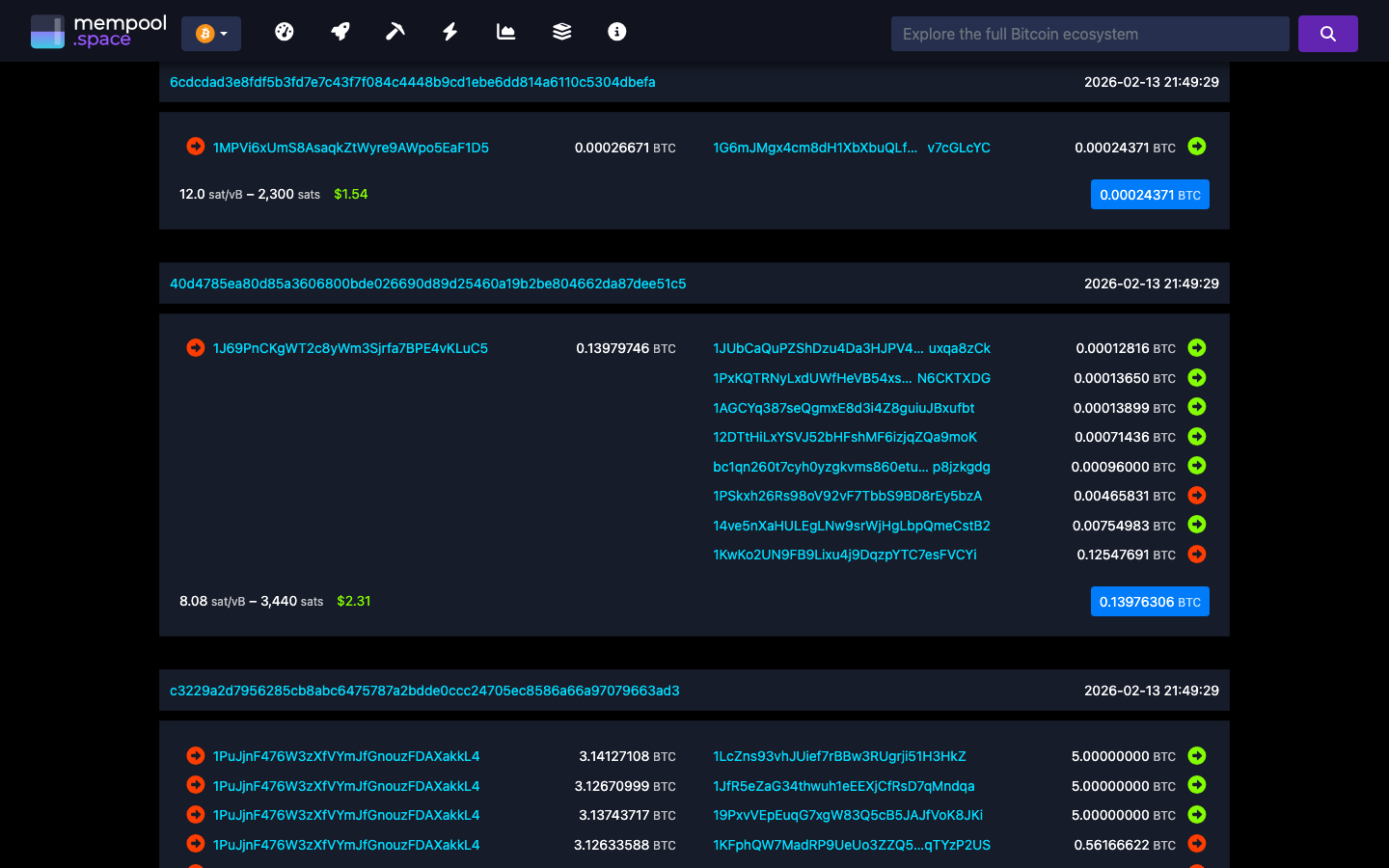View the graphs chart icon

click(x=505, y=32)
